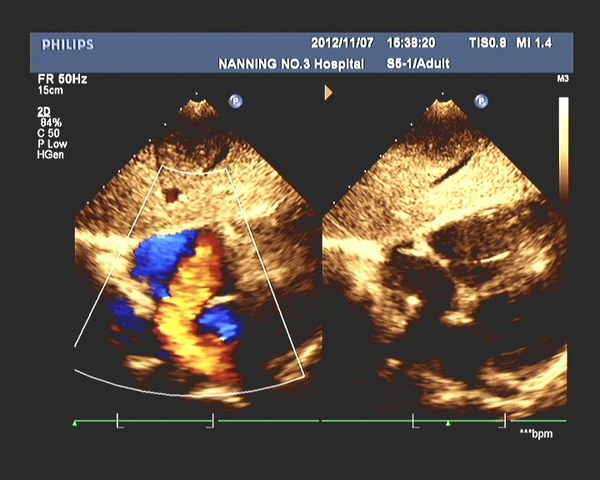Screen dimensions: 600x480
Task: Click the right image P orientation marker
Action: 481,100
